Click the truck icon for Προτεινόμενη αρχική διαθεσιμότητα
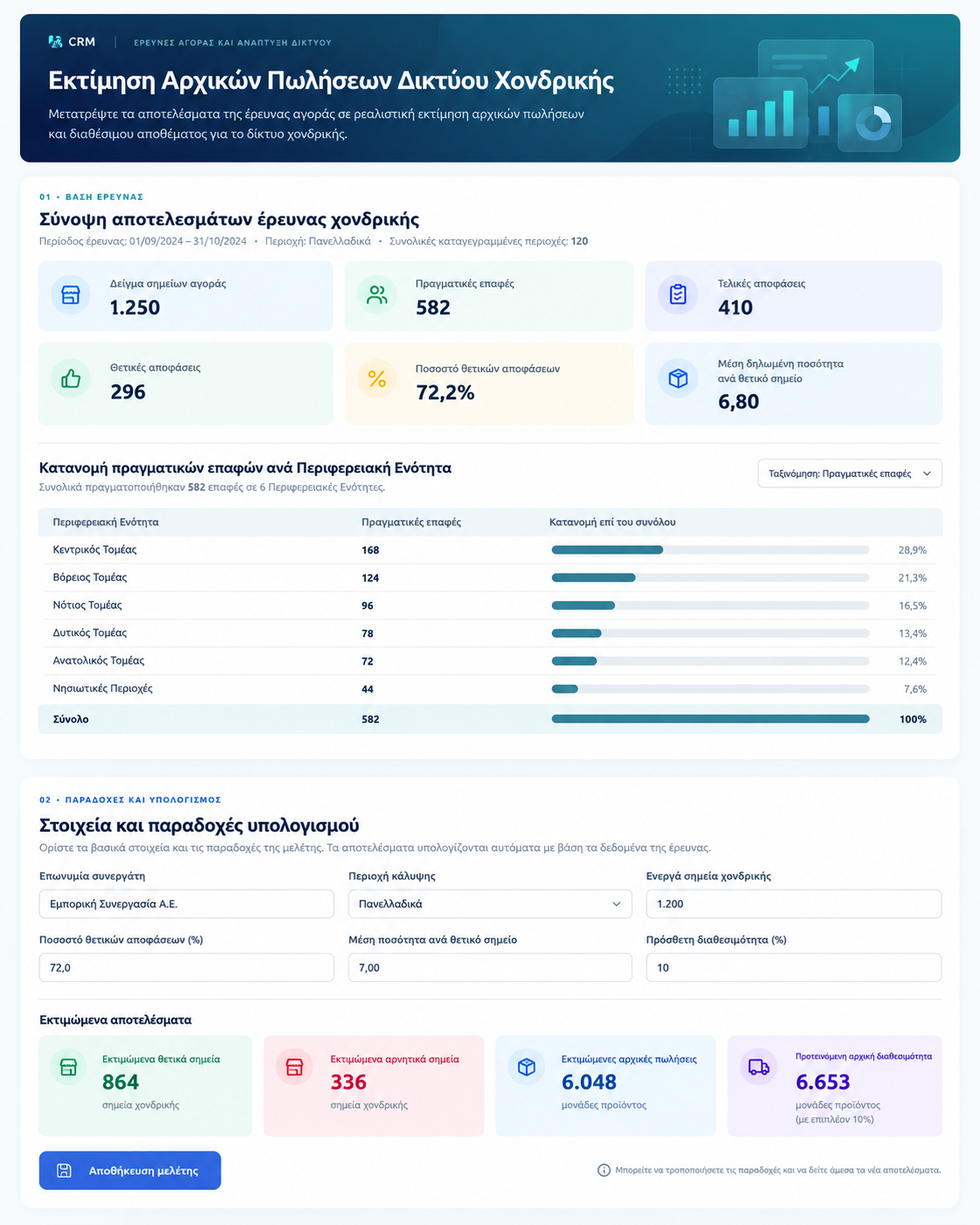The image size is (980, 1225). coord(759,1068)
